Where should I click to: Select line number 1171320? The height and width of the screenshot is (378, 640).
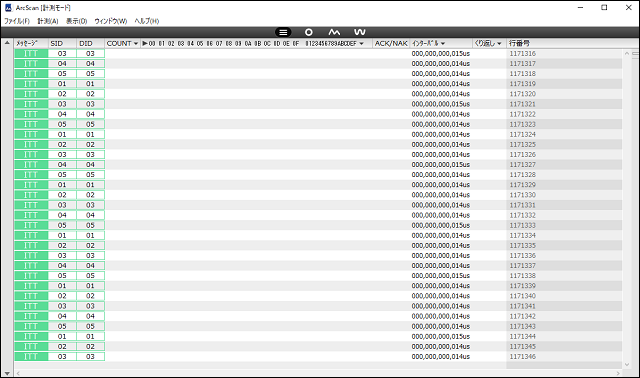tap(522, 94)
